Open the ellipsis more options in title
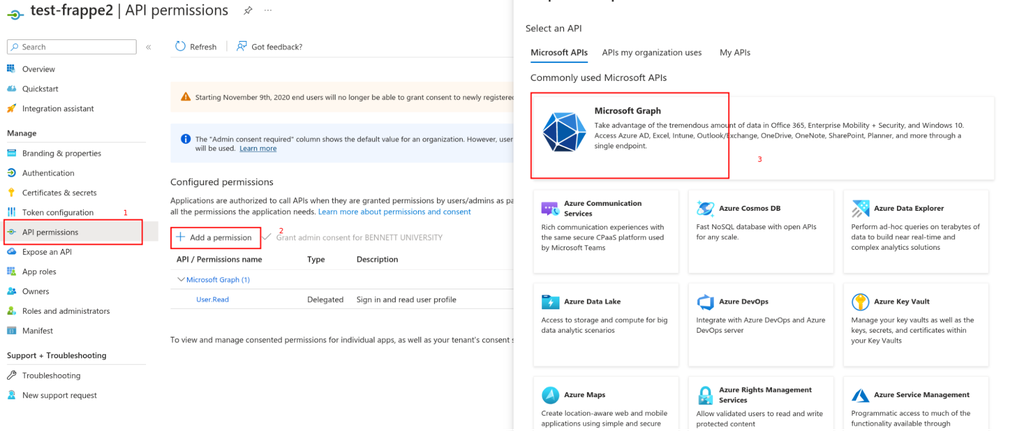Screen dimensions: 1024x431 coord(268,10)
